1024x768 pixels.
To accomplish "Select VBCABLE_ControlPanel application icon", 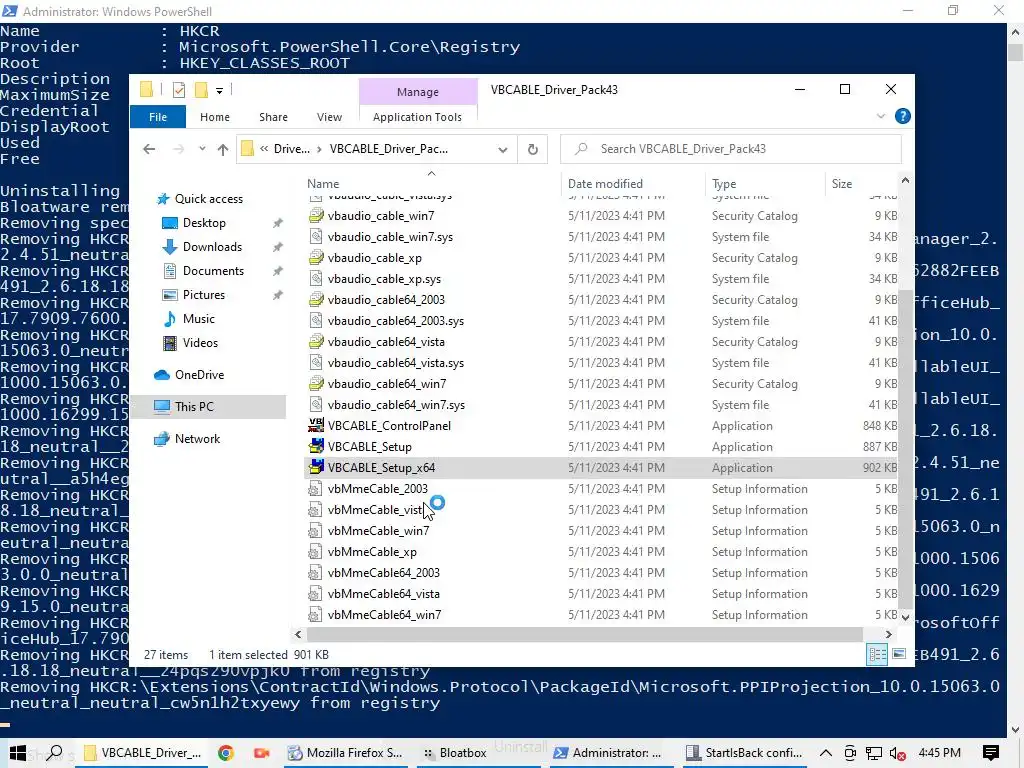I will (316, 426).
